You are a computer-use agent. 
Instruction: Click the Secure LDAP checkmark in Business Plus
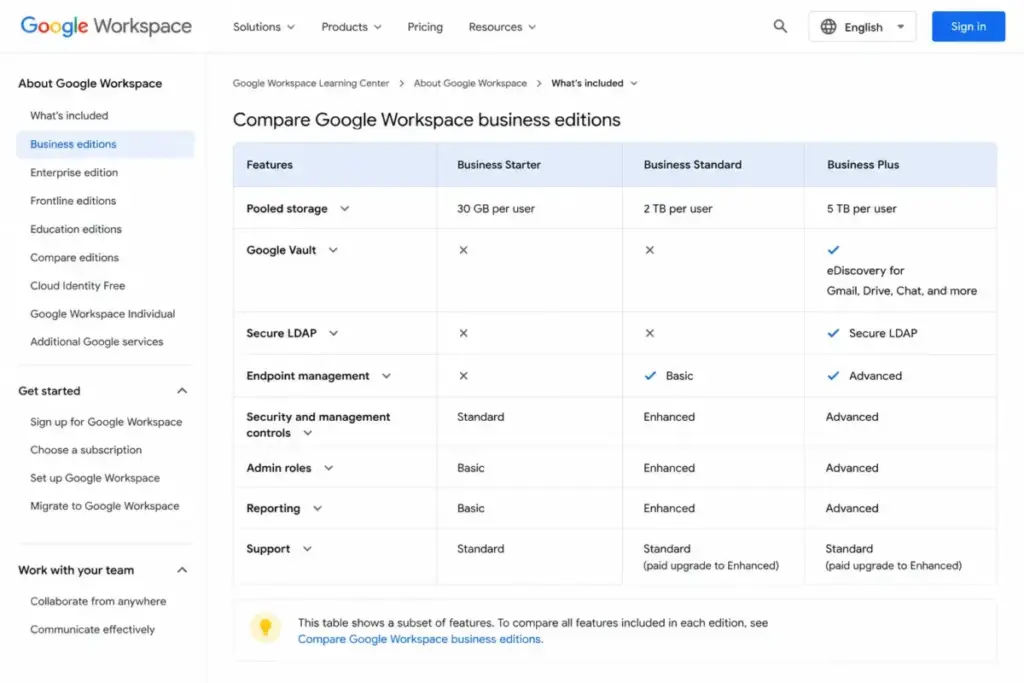833,333
